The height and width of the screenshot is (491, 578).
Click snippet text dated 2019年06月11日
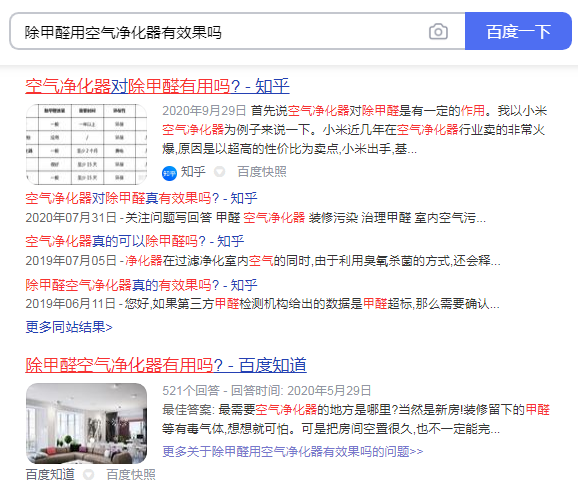tap(262, 304)
